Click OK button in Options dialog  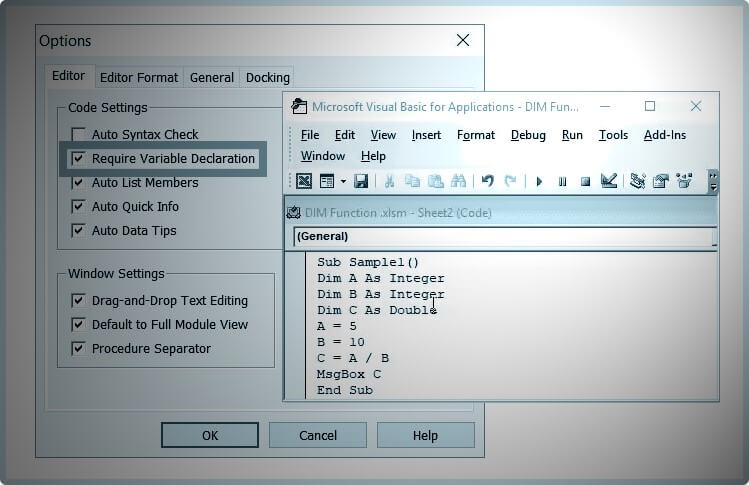tap(210, 435)
